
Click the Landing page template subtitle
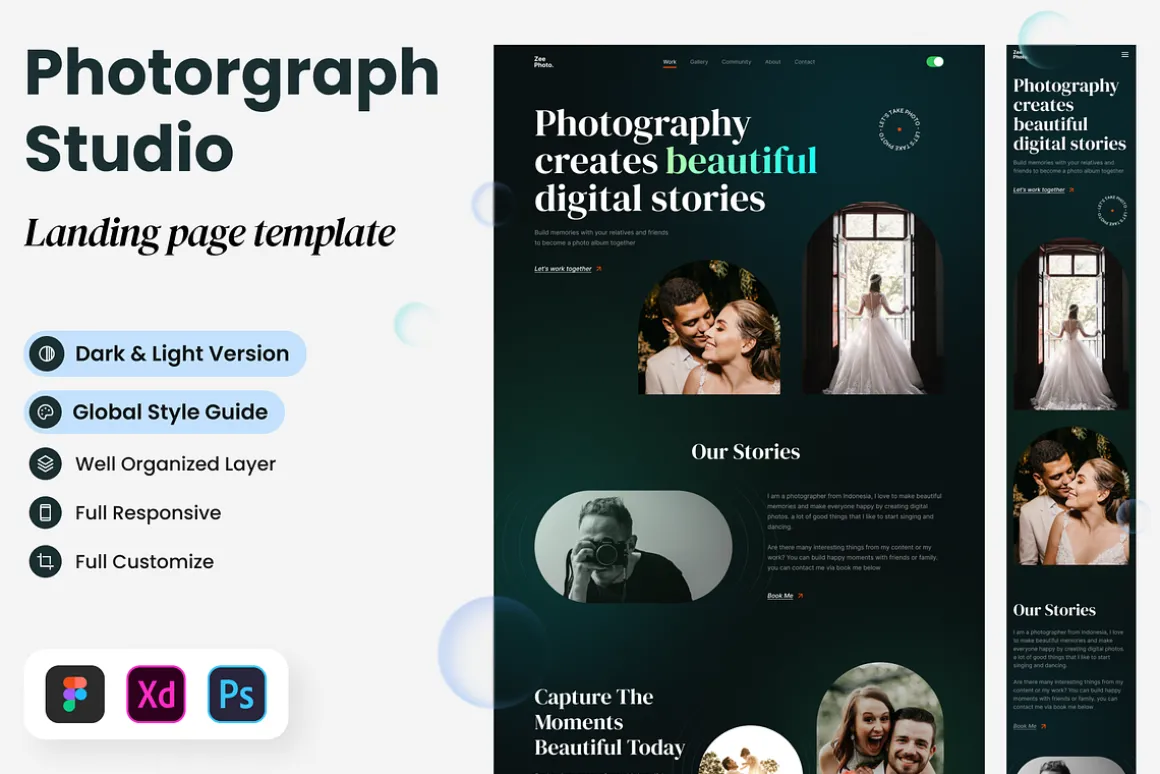coord(210,234)
